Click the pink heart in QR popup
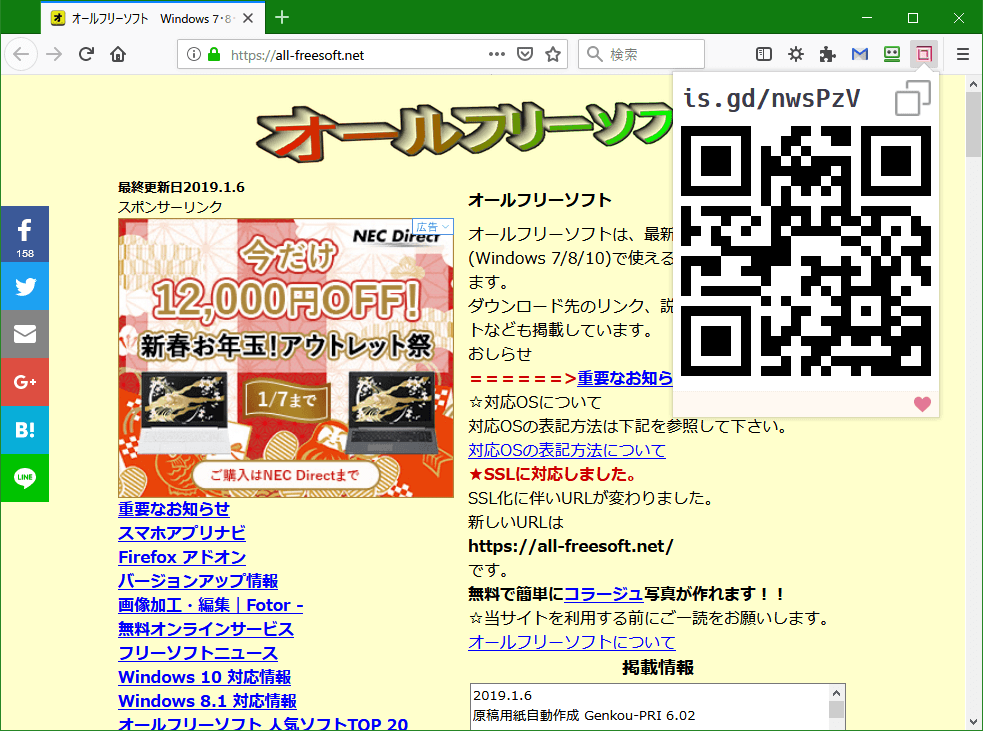Screen dimensions: 983x731 point(922,404)
